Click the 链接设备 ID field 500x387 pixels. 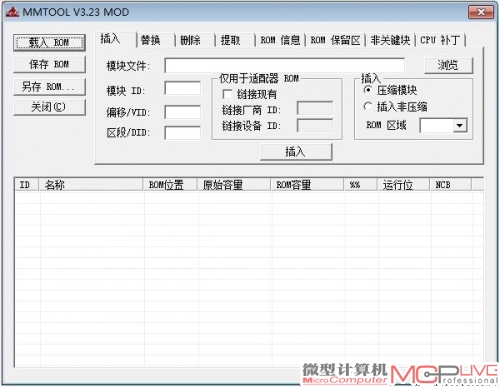[x=315, y=126]
